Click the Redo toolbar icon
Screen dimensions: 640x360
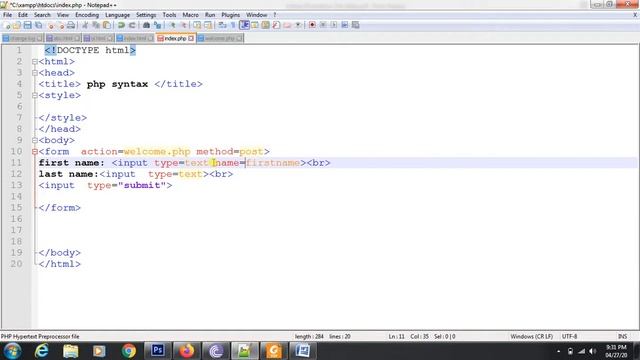[x=132, y=25]
